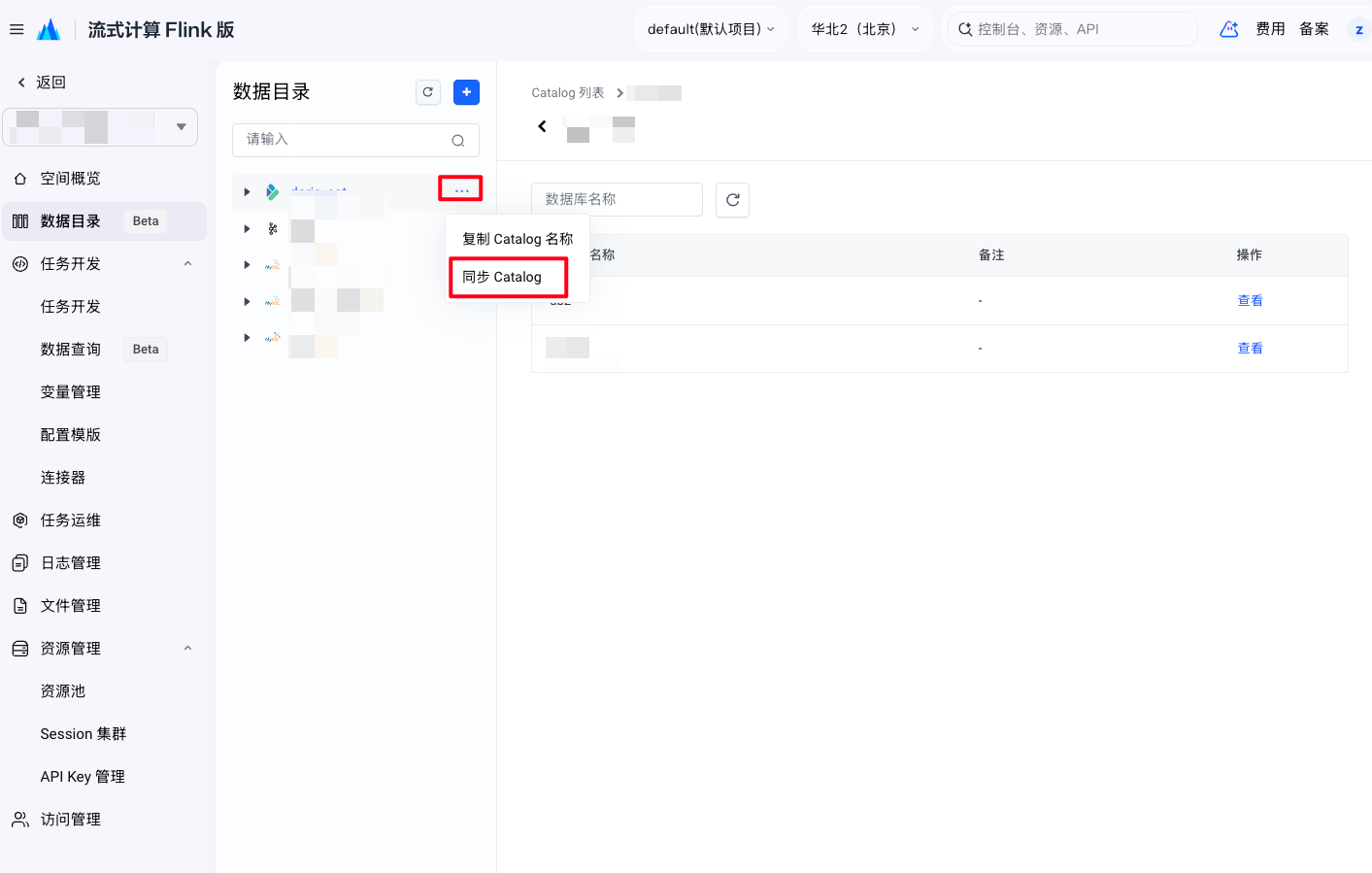Refresh the database list table
This screenshot has width=1372, height=873.
pyautogui.click(x=733, y=200)
